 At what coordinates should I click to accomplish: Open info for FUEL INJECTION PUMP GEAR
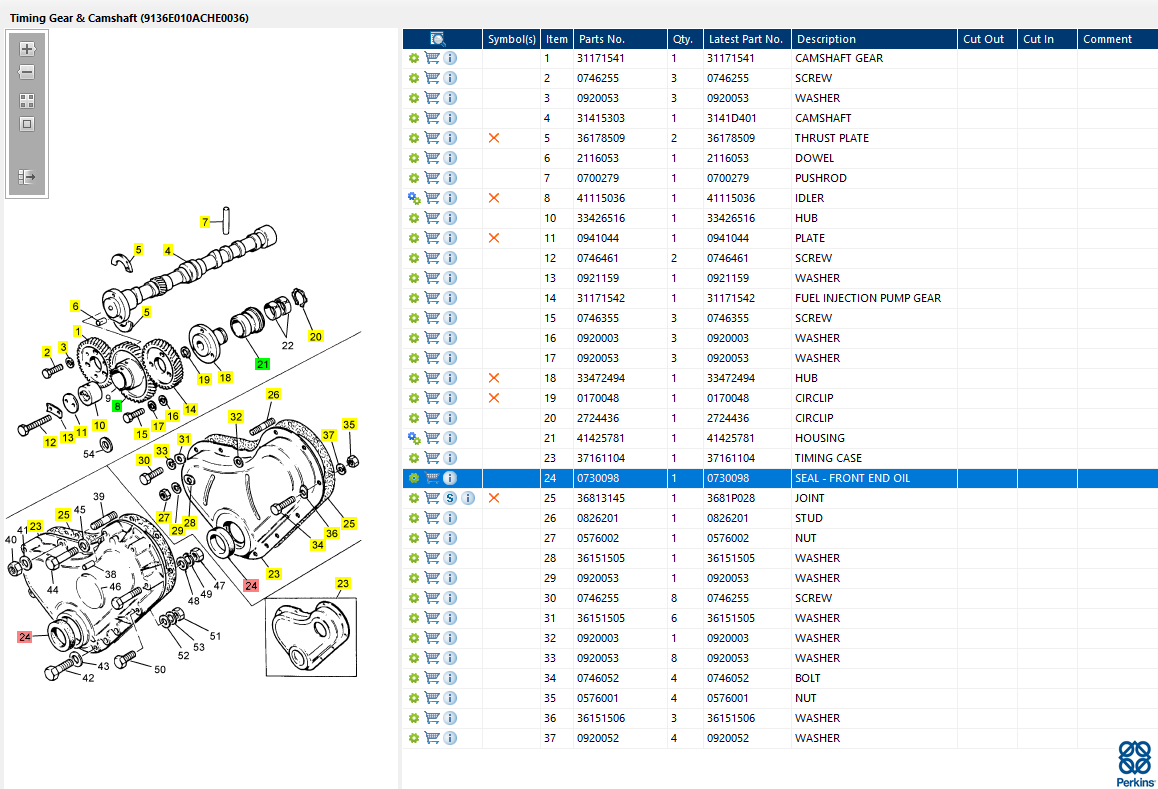tap(450, 298)
